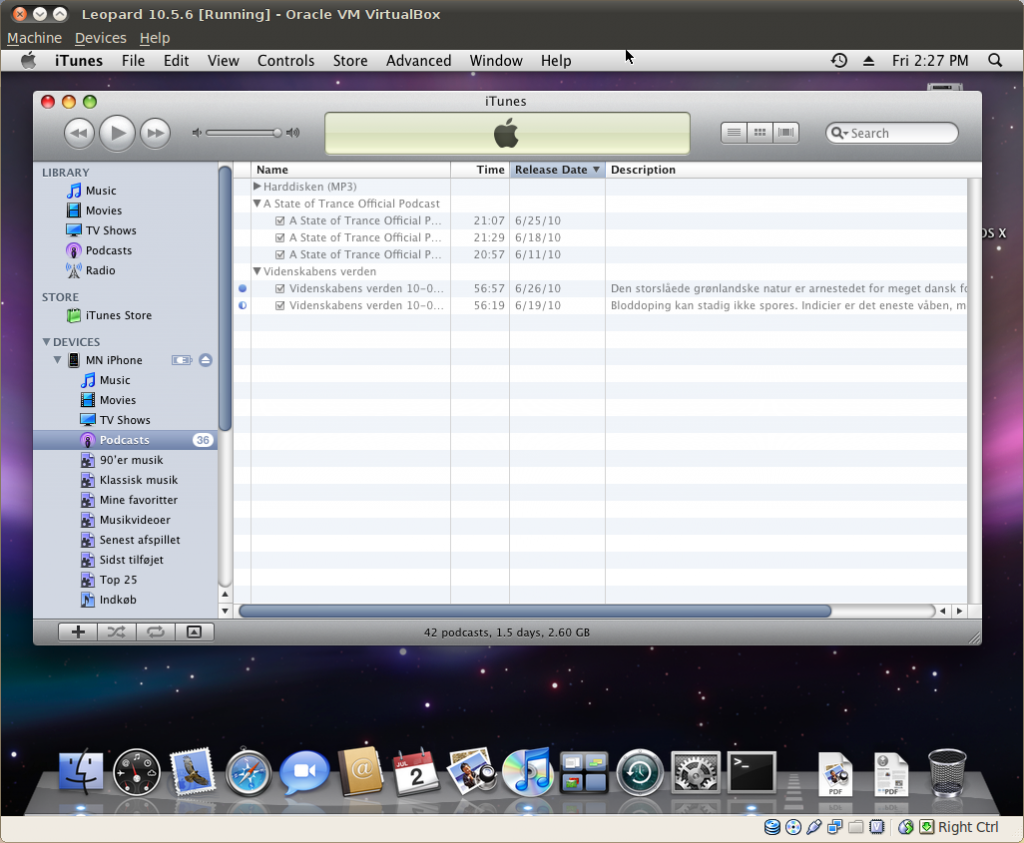
Task: Open the Controls menu
Action: pyautogui.click(x=286, y=61)
